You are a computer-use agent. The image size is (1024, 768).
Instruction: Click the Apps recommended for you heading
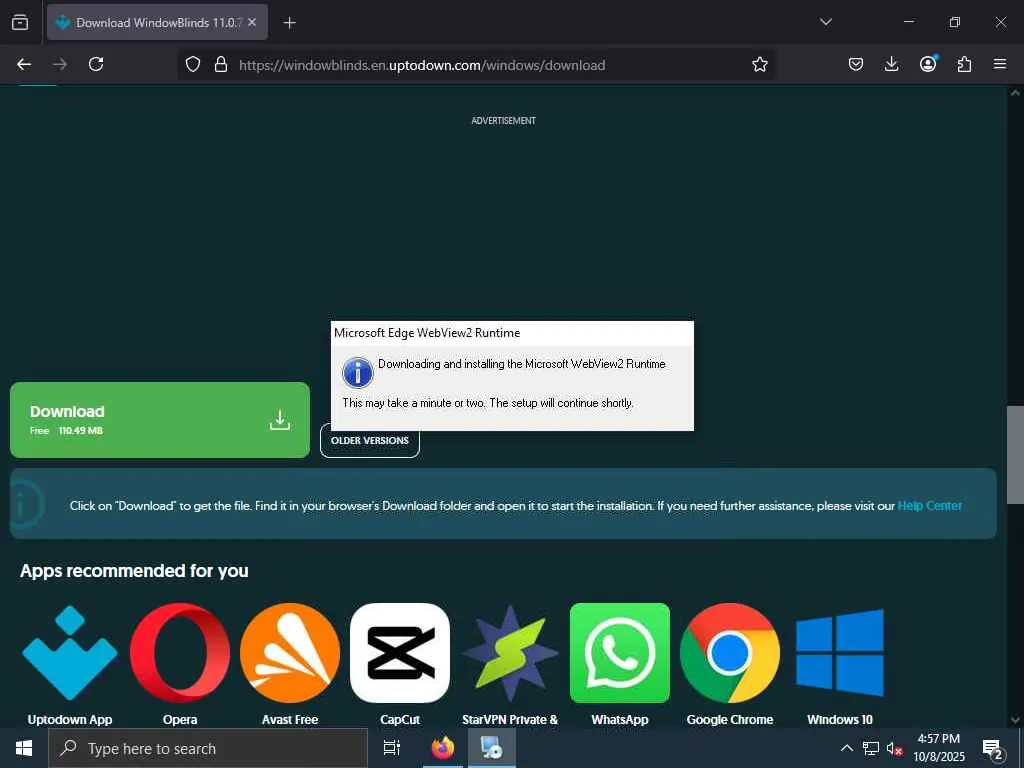click(135, 571)
